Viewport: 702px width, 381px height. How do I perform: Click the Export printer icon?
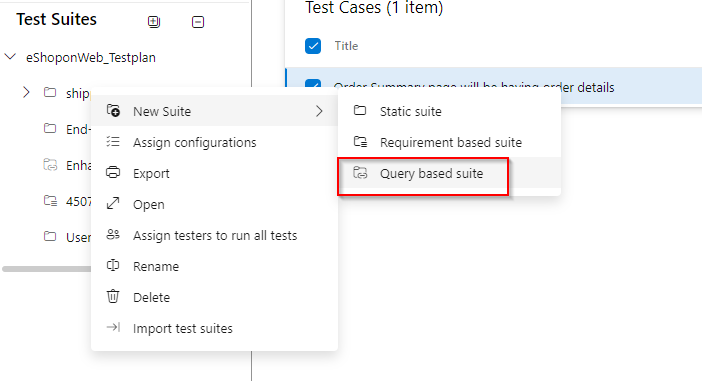pyautogui.click(x=113, y=173)
